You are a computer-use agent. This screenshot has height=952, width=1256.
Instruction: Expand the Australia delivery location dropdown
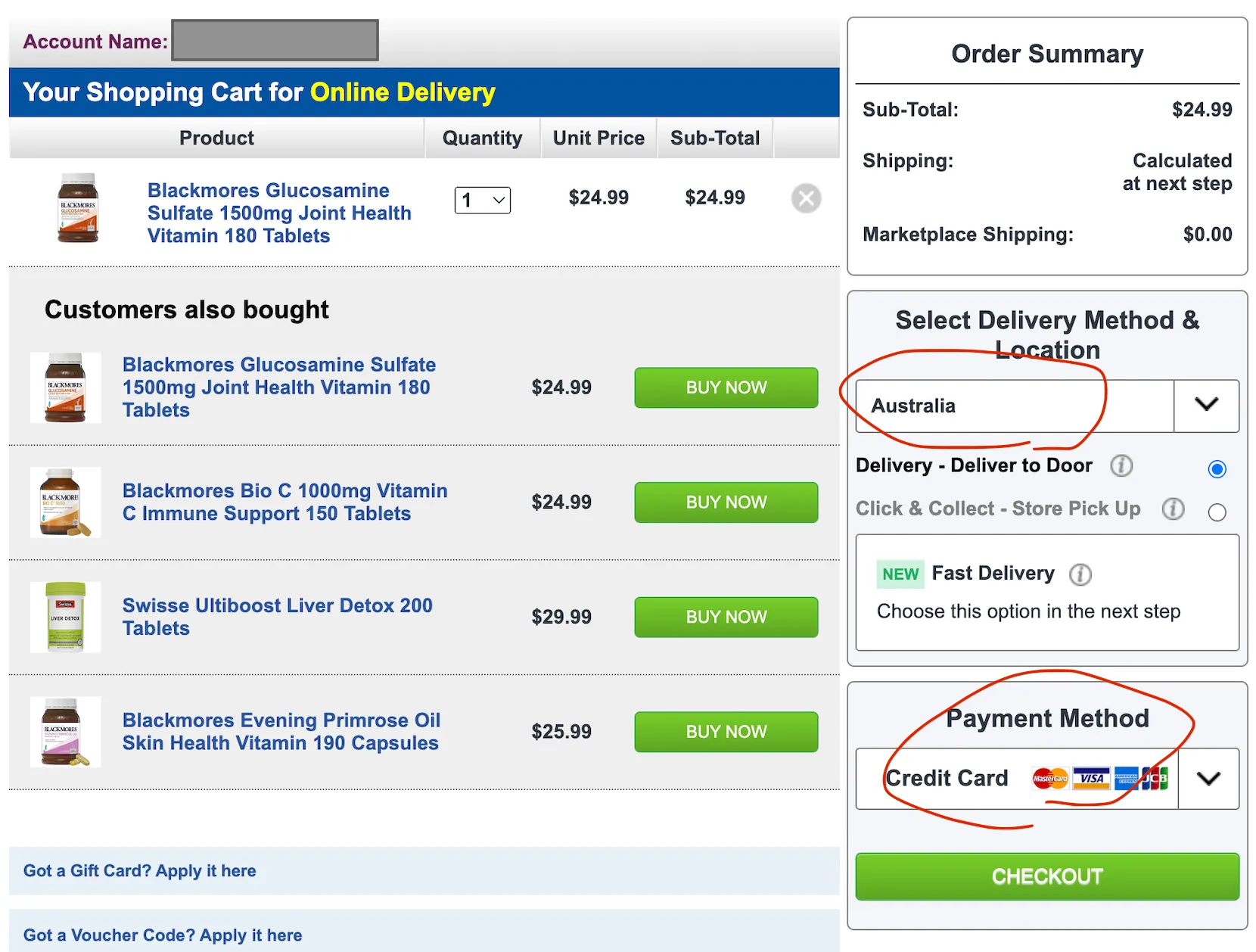pyautogui.click(x=1206, y=406)
